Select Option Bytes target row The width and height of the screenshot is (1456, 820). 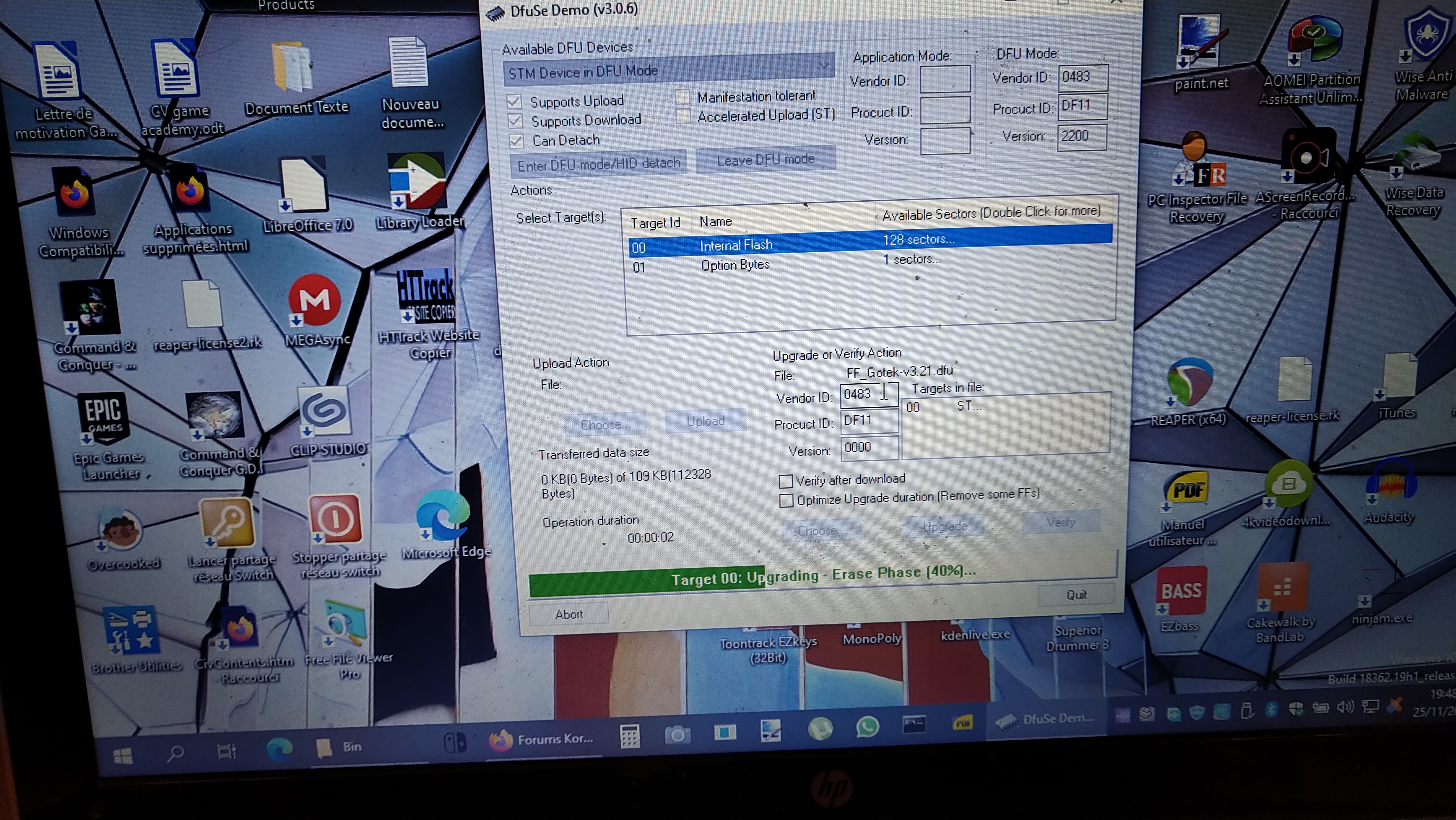tap(735, 265)
